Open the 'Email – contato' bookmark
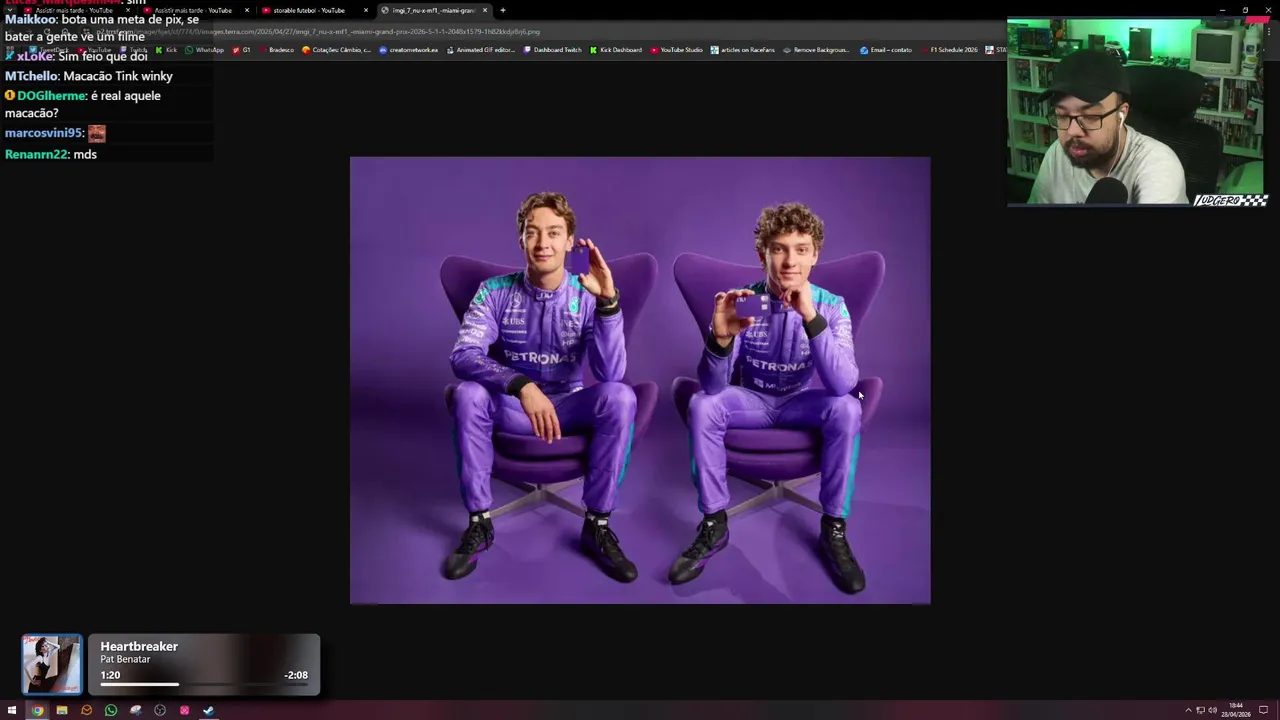Viewport: 1280px width, 720px height. (x=886, y=50)
